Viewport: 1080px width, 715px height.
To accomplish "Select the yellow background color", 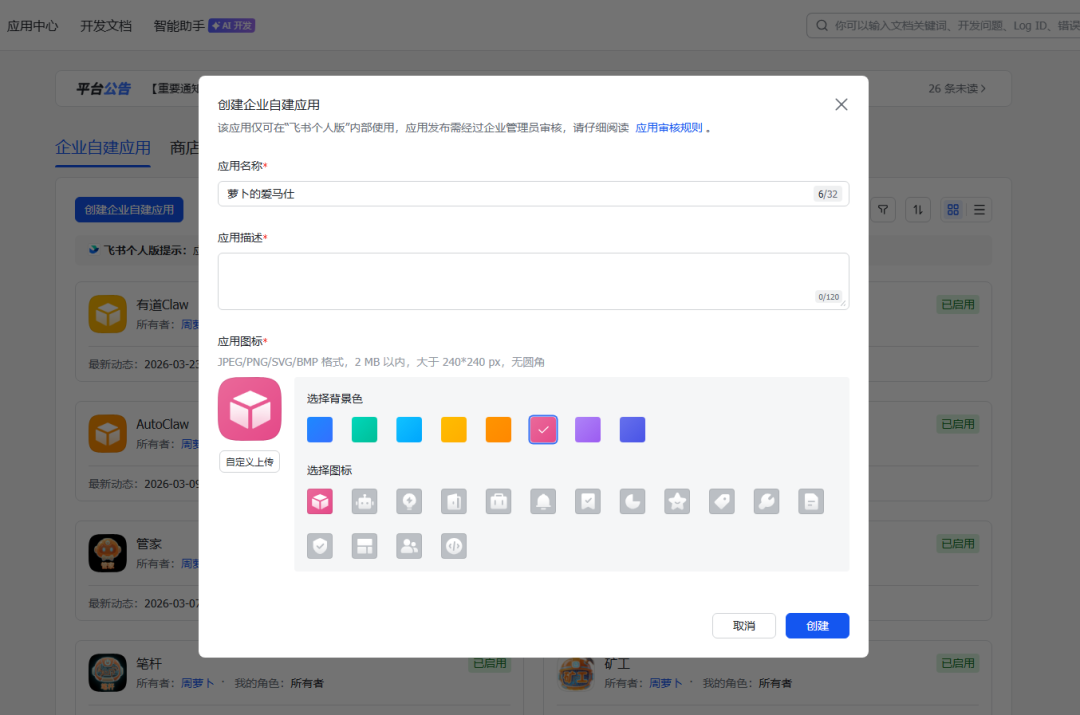I will click(454, 430).
